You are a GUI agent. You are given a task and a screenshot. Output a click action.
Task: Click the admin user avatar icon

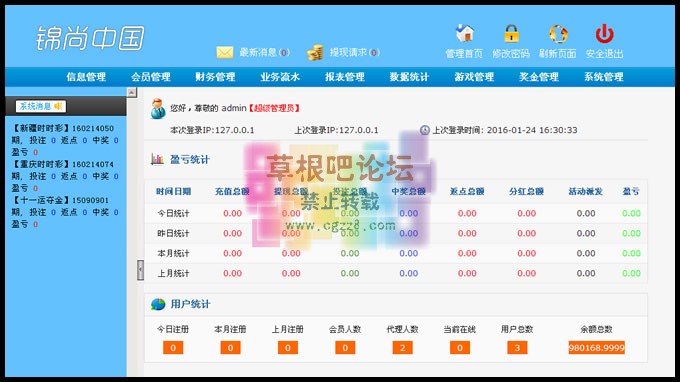(x=158, y=108)
